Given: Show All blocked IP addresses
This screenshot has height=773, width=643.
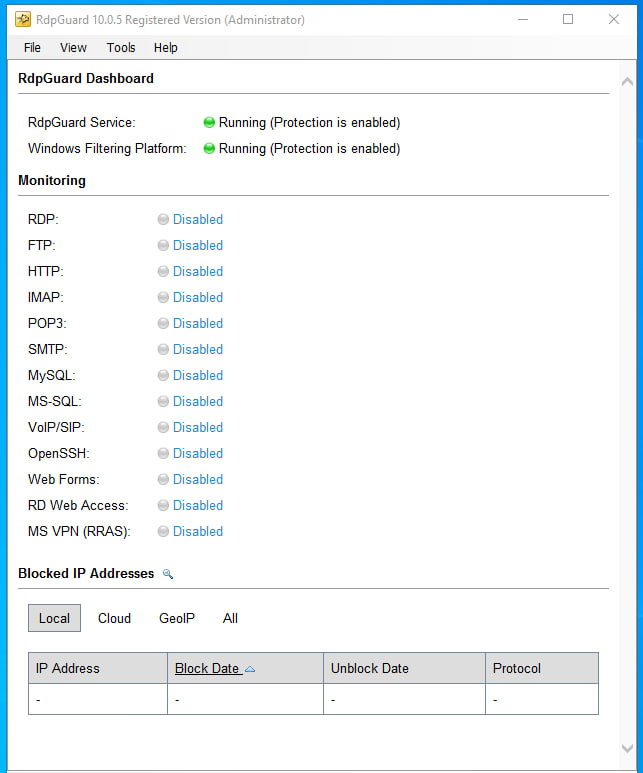Looking at the screenshot, I should click(x=230, y=618).
